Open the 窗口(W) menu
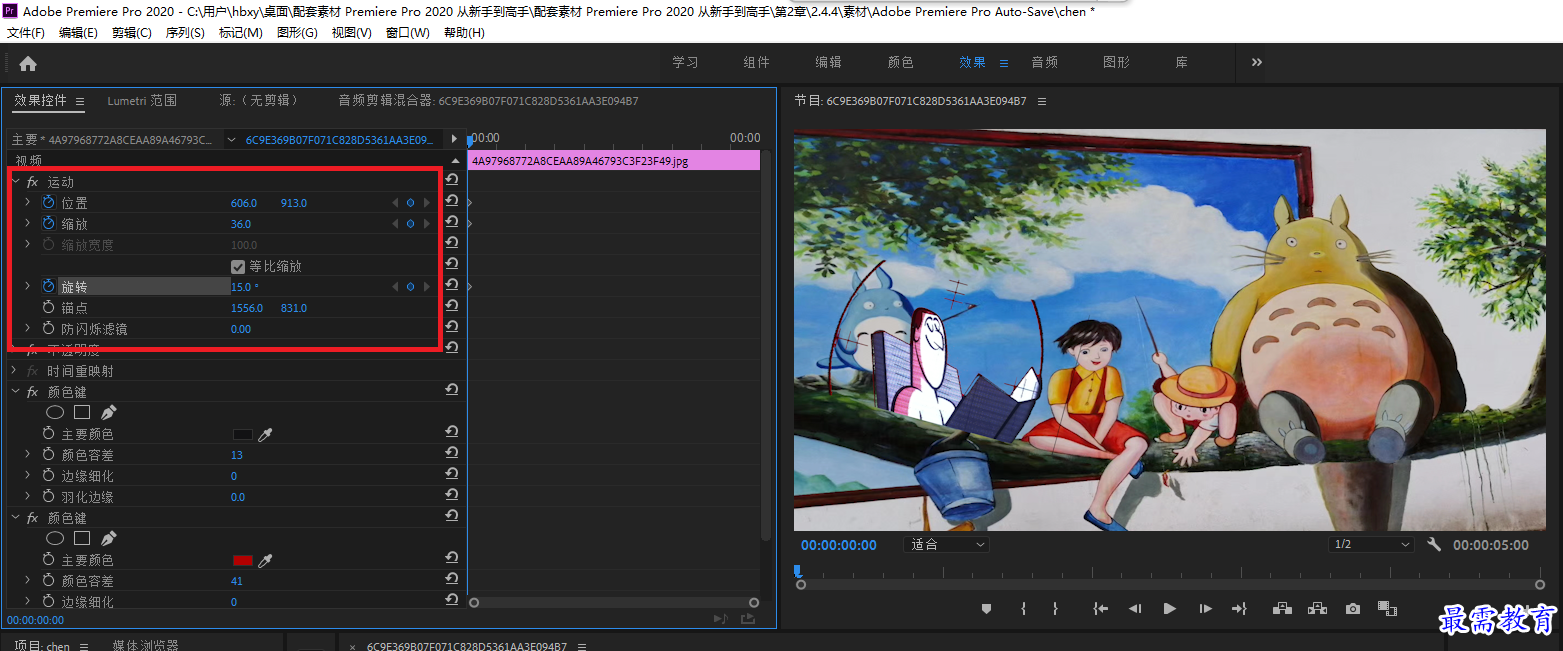Image resolution: width=1563 pixels, height=651 pixels. click(x=408, y=33)
